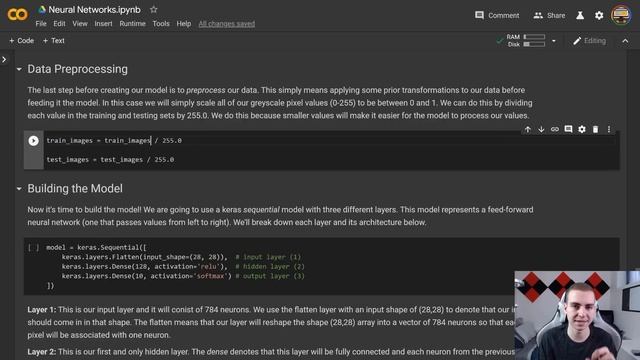
Task: Expand the left sidebar panel
Action: pyautogui.click(x=4, y=60)
